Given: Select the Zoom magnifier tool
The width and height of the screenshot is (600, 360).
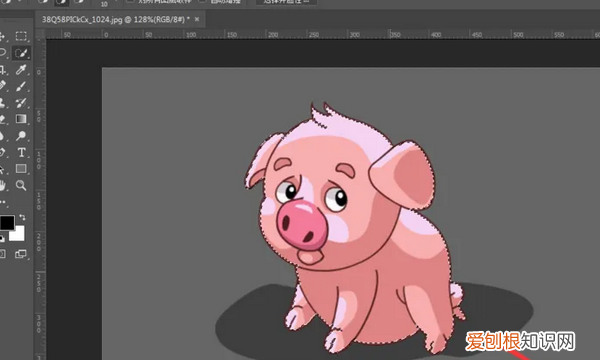Looking at the screenshot, I should (x=21, y=186).
